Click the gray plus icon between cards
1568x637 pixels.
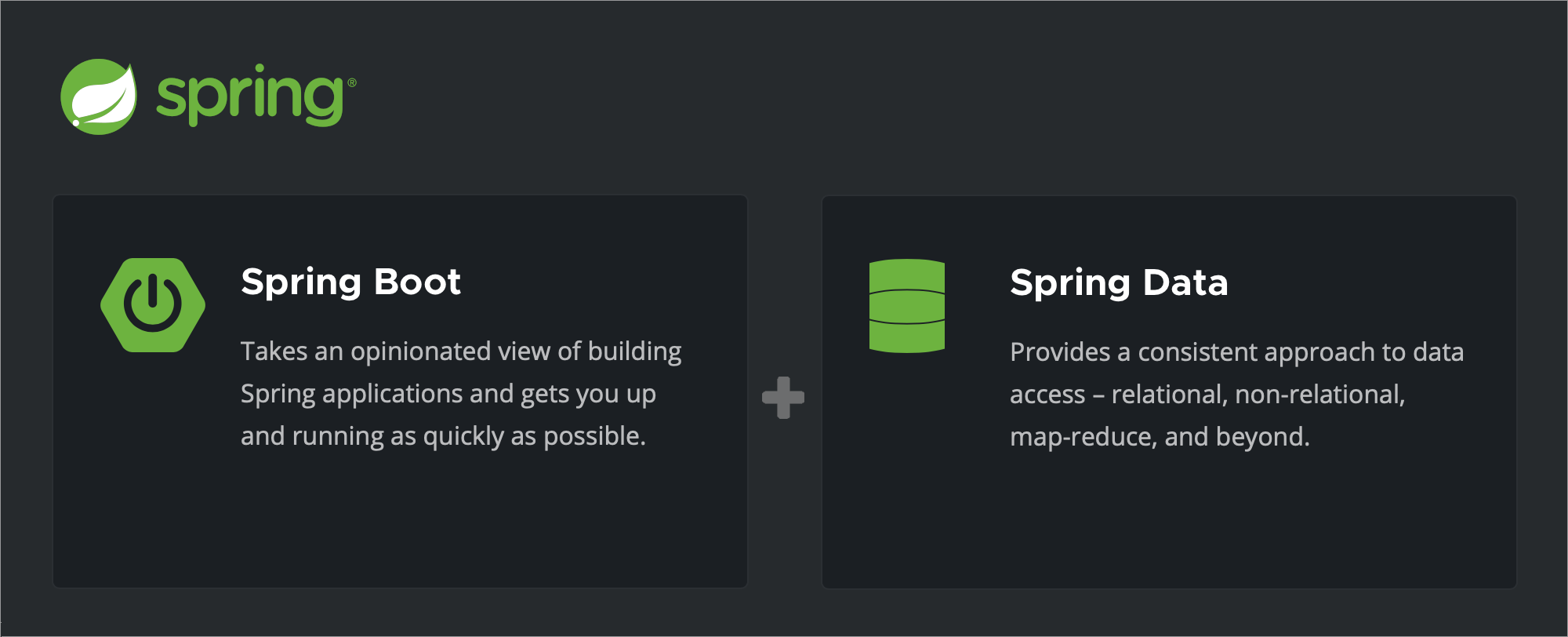783,398
